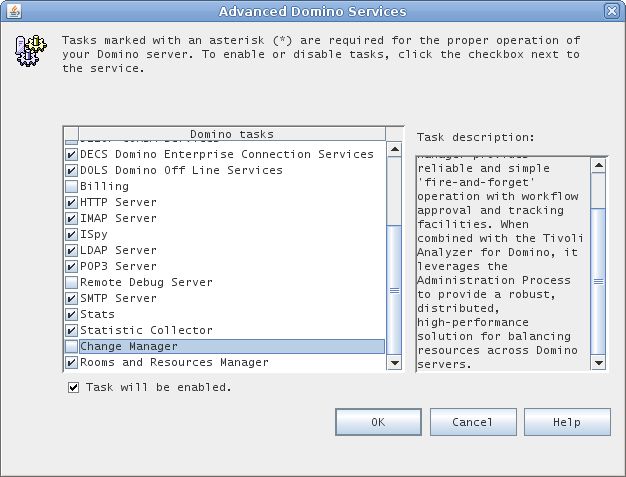The width and height of the screenshot is (626, 477).
Task: Toggle the Change Manager checkbox
Action: click(x=71, y=346)
